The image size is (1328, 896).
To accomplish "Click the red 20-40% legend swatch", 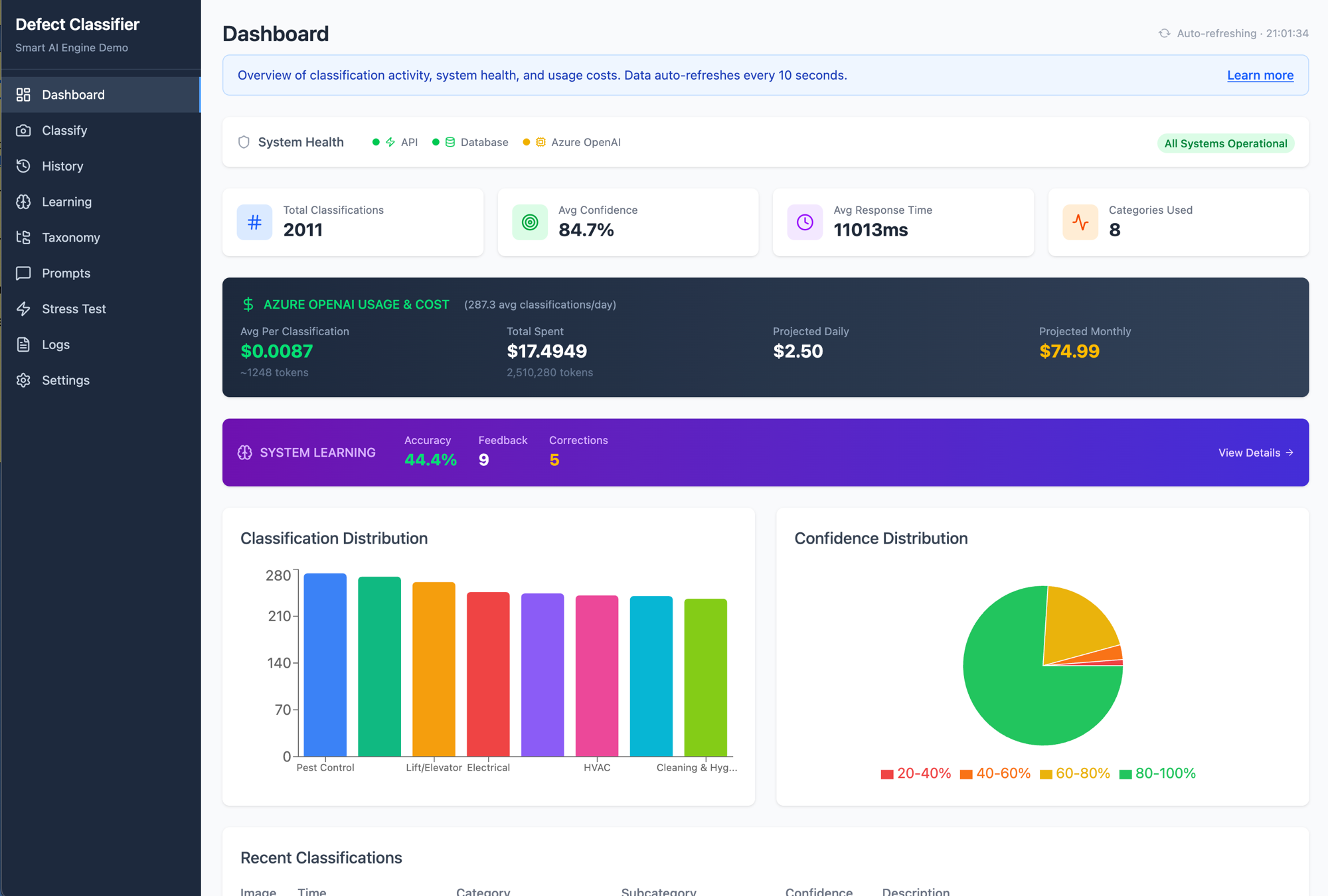I will tap(887, 774).
